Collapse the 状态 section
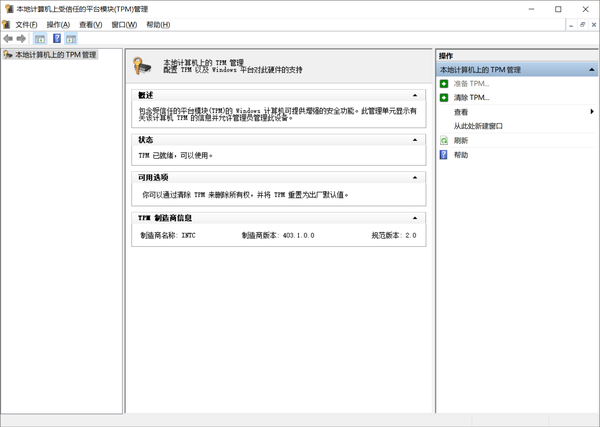Image resolution: width=600 pixels, height=427 pixels. (415, 140)
